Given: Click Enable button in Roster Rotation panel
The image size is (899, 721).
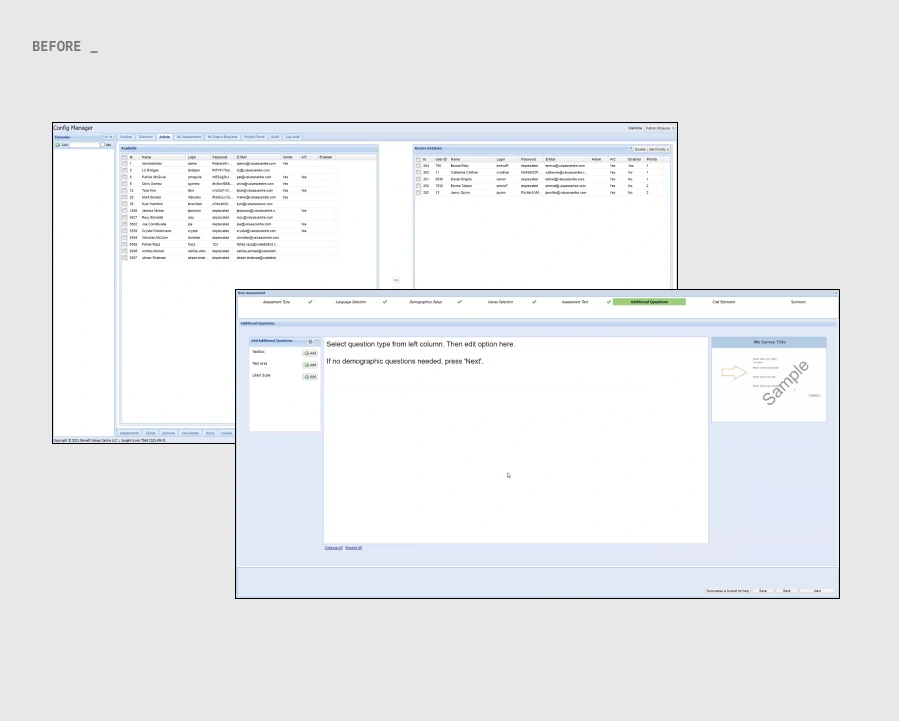Looking at the screenshot, I should (x=640, y=149).
